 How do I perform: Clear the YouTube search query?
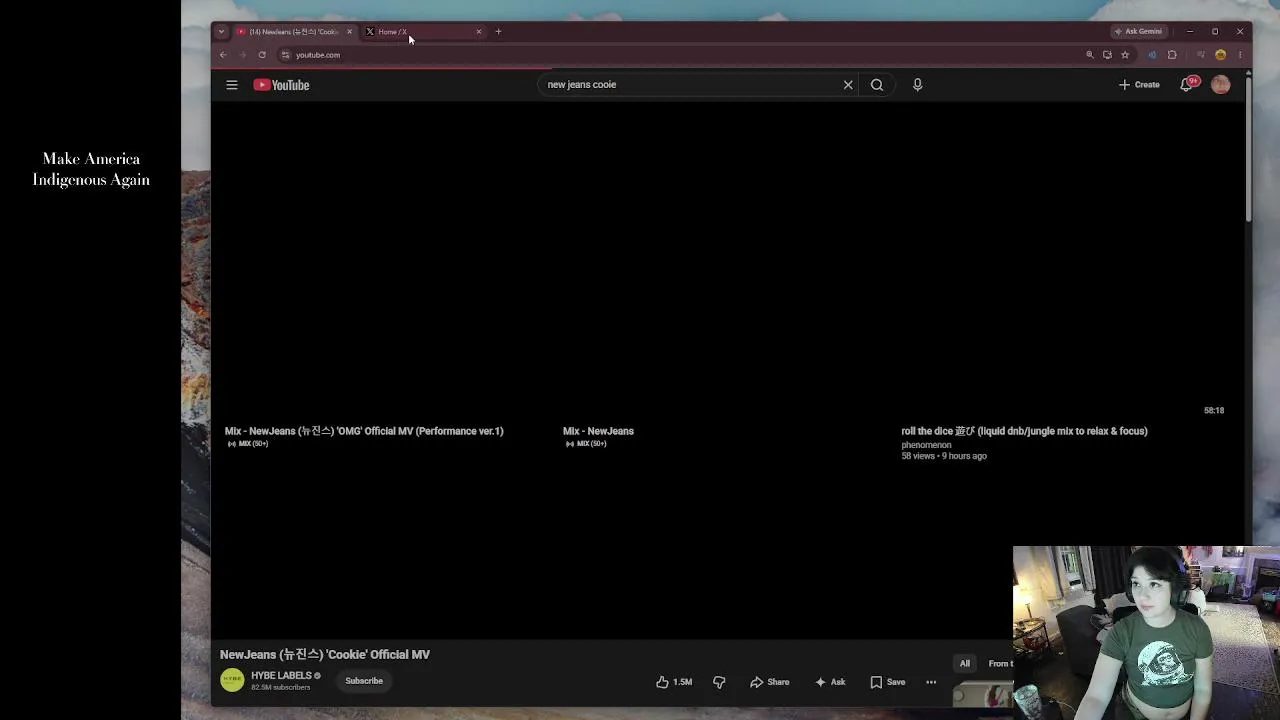(848, 85)
